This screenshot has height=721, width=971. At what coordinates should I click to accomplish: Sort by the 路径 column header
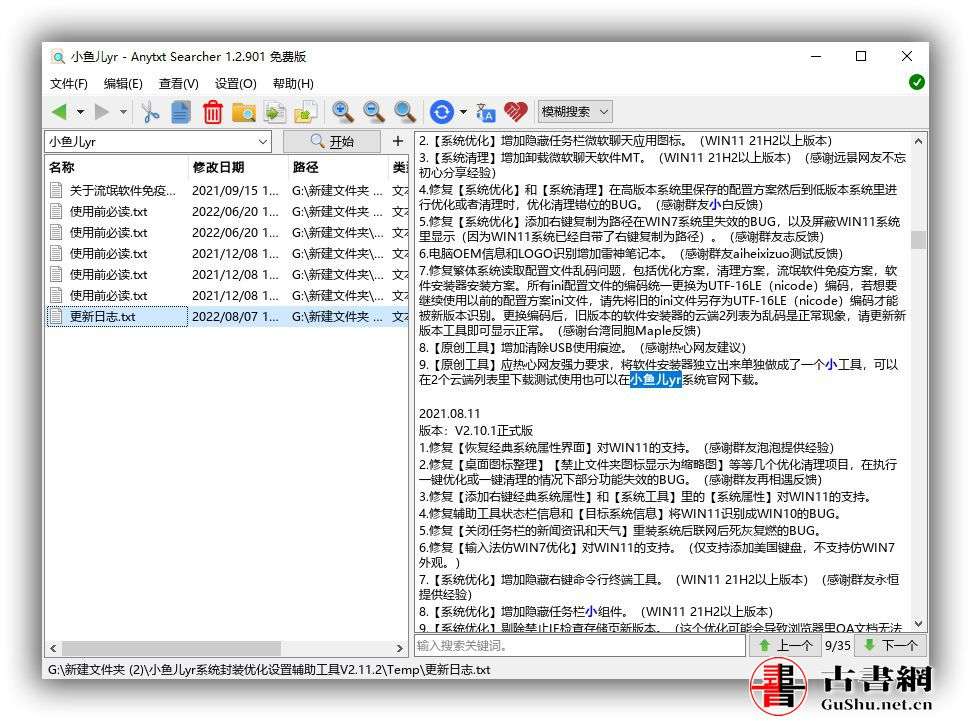click(338, 167)
